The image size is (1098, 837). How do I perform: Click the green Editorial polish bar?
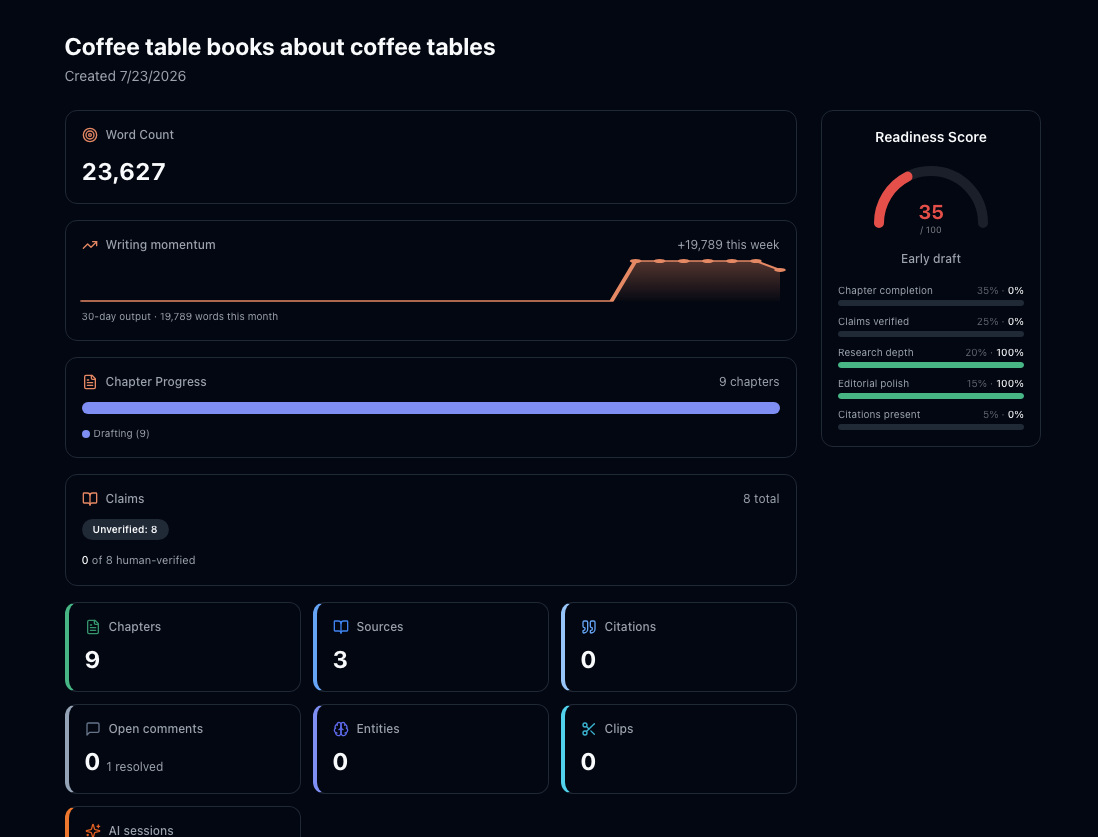pos(931,396)
